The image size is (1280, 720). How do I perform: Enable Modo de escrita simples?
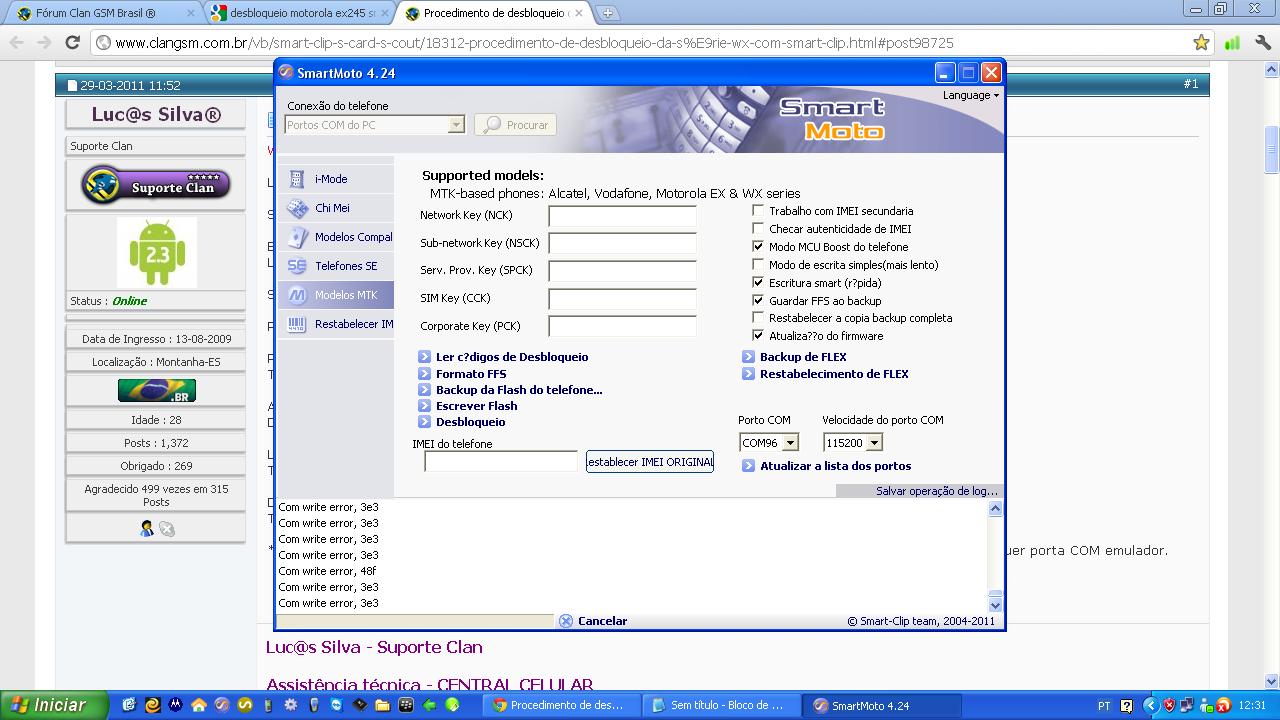(x=758, y=265)
